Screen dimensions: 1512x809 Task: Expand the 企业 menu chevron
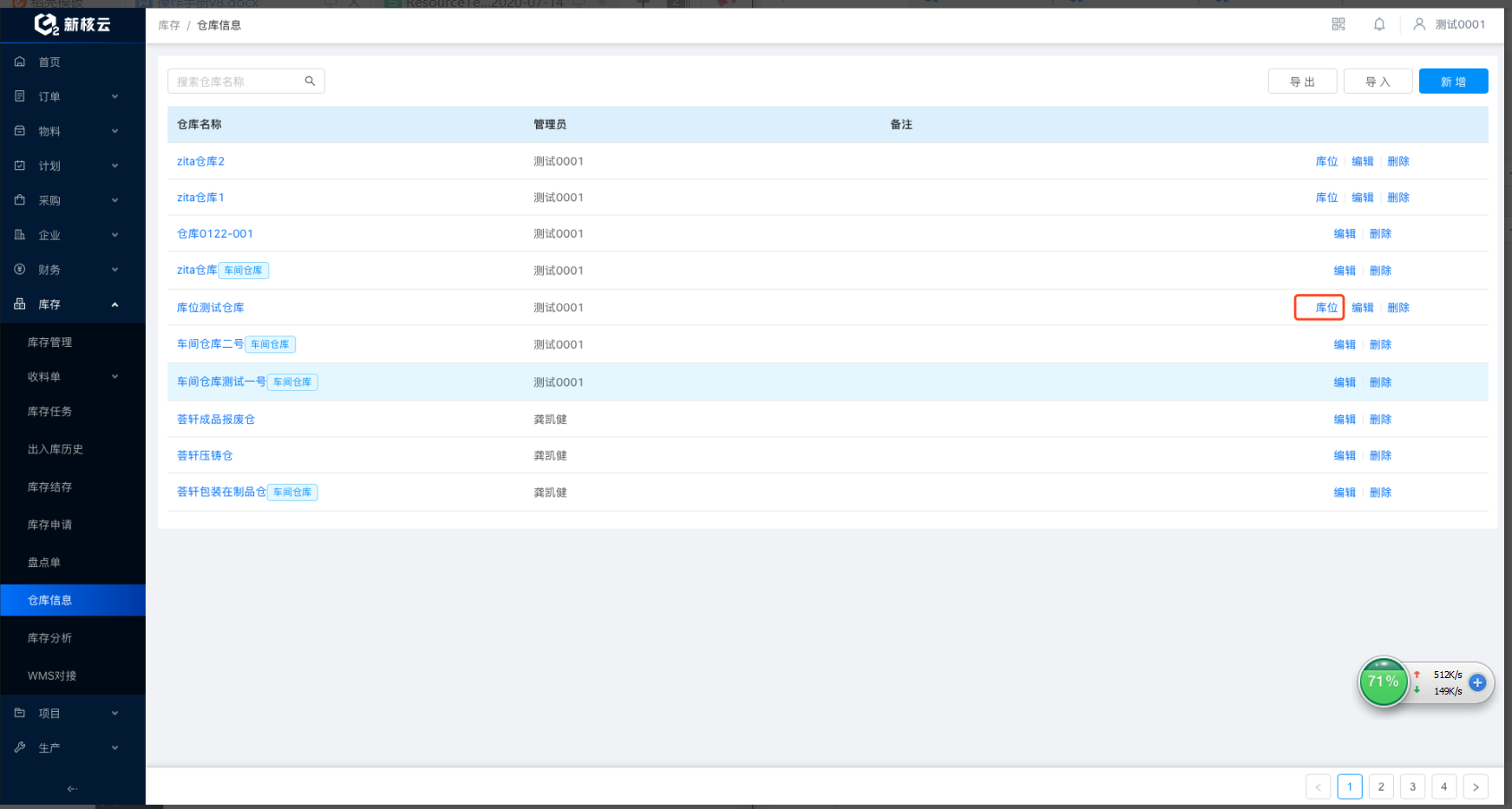[115, 235]
